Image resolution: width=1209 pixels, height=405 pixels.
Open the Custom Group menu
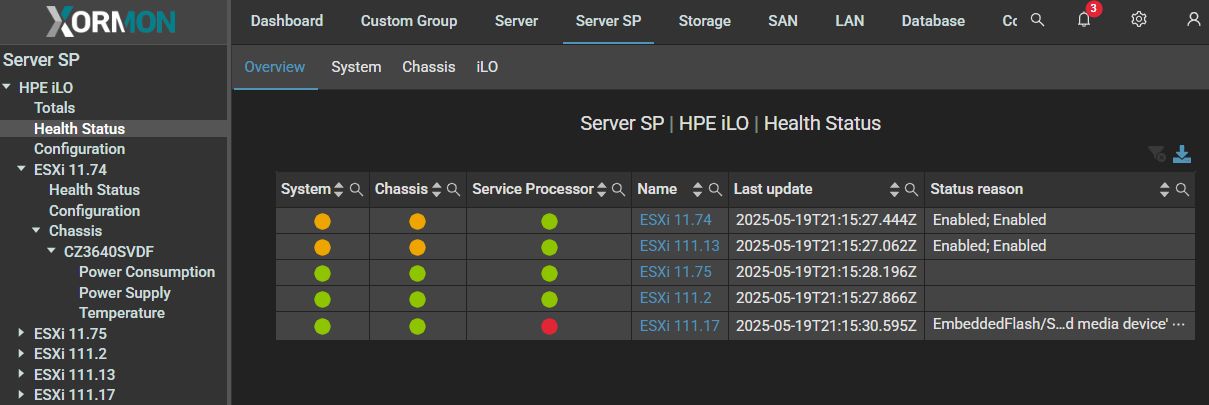click(x=409, y=20)
